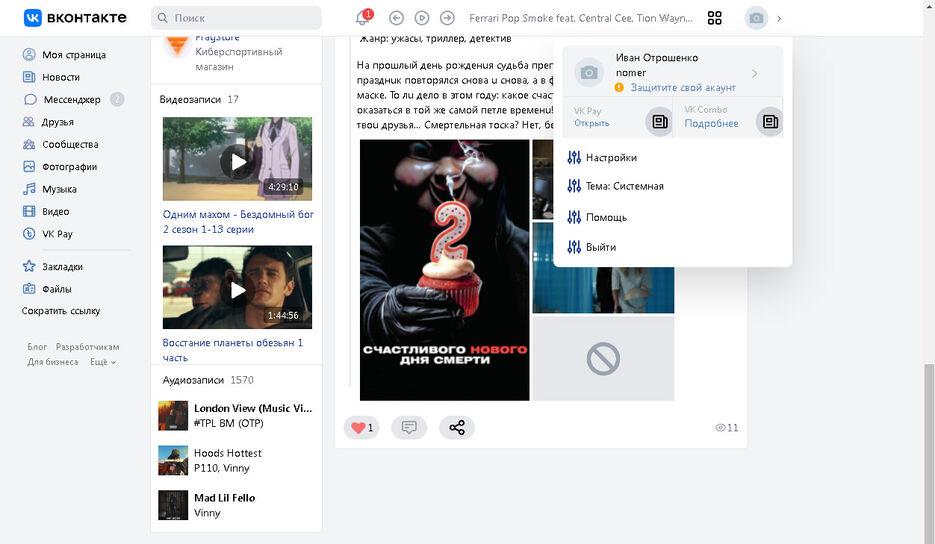Click the Видео film icon
The height and width of the screenshot is (544, 935).
pyautogui.click(x=29, y=211)
